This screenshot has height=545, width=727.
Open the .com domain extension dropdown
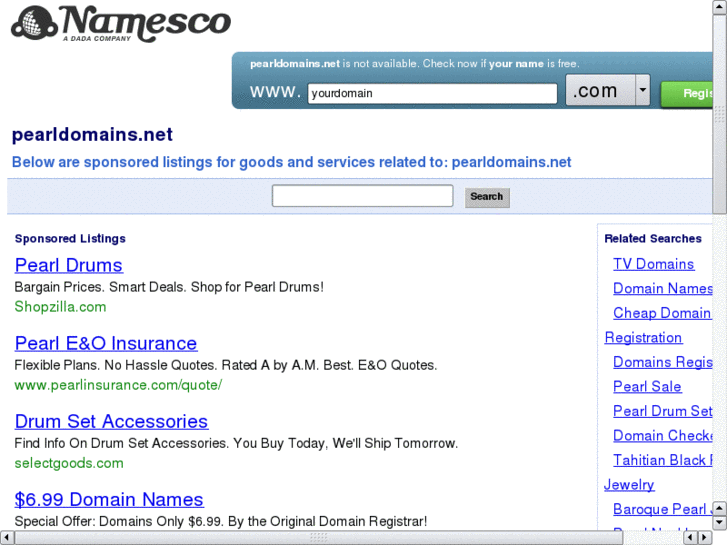click(608, 90)
